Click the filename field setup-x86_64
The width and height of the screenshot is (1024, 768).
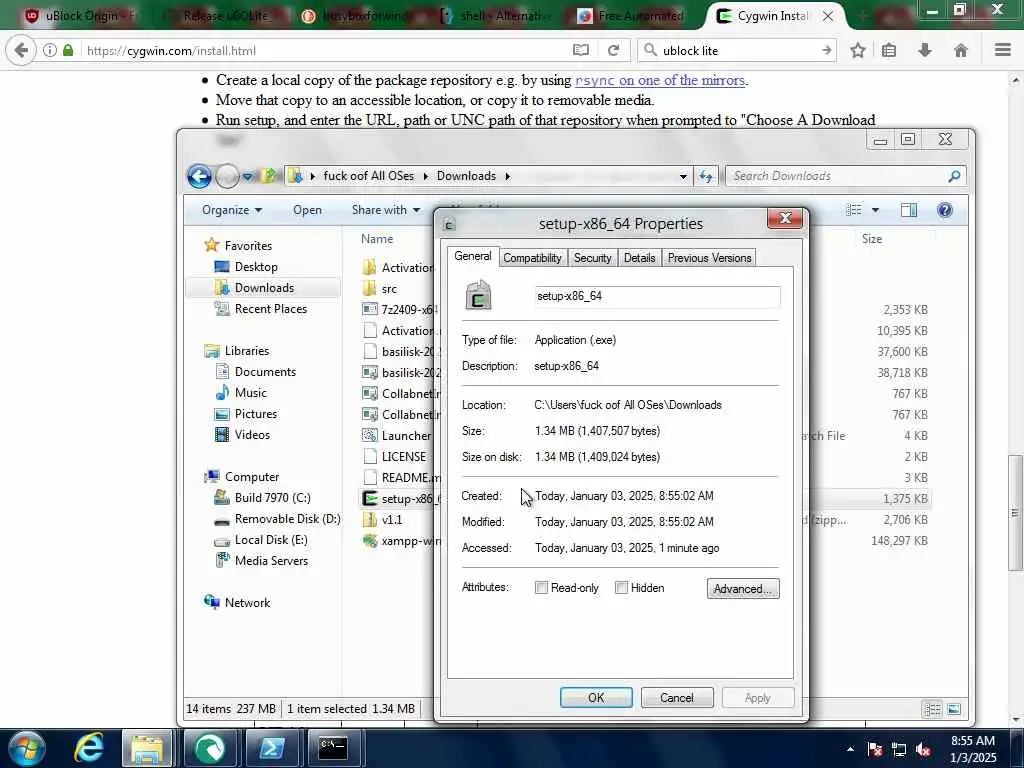tap(657, 296)
